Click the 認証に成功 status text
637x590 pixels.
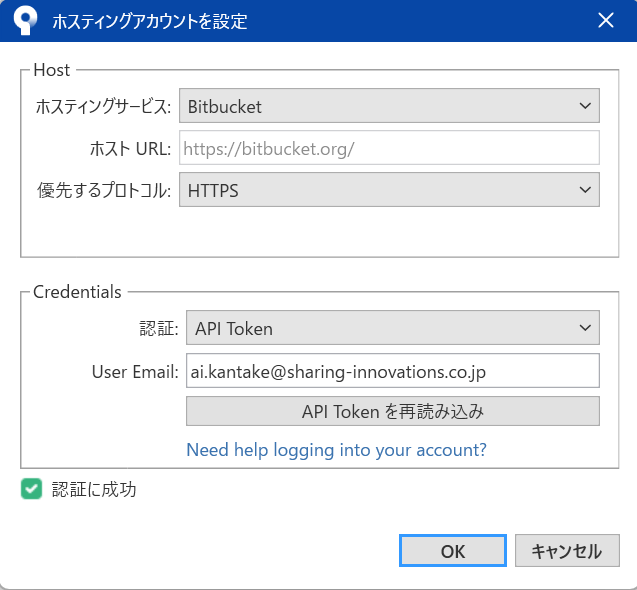coord(94,489)
